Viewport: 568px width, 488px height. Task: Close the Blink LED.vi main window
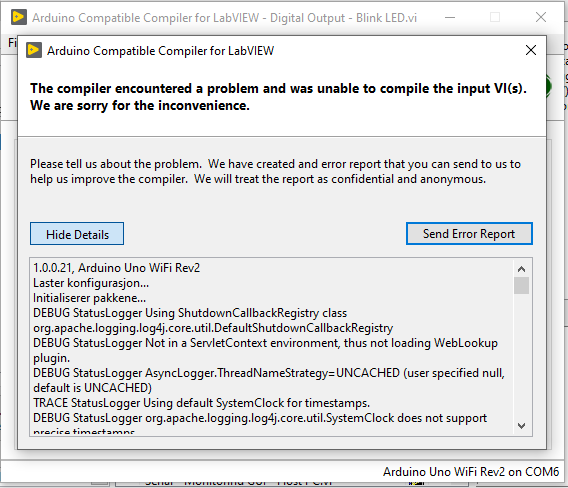point(541,17)
